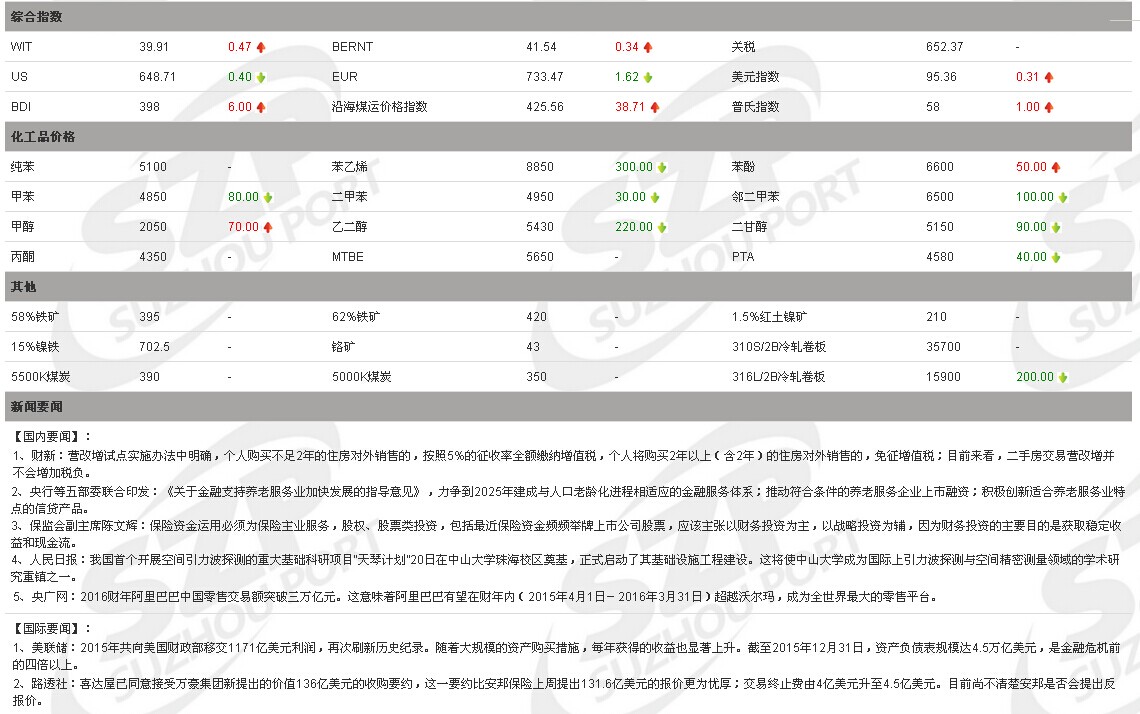Image resolution: width=1140 pixels, height=714 pixels.
Task: Click the up arrow beside 普氏指数 1.00
Action: 1048,107
